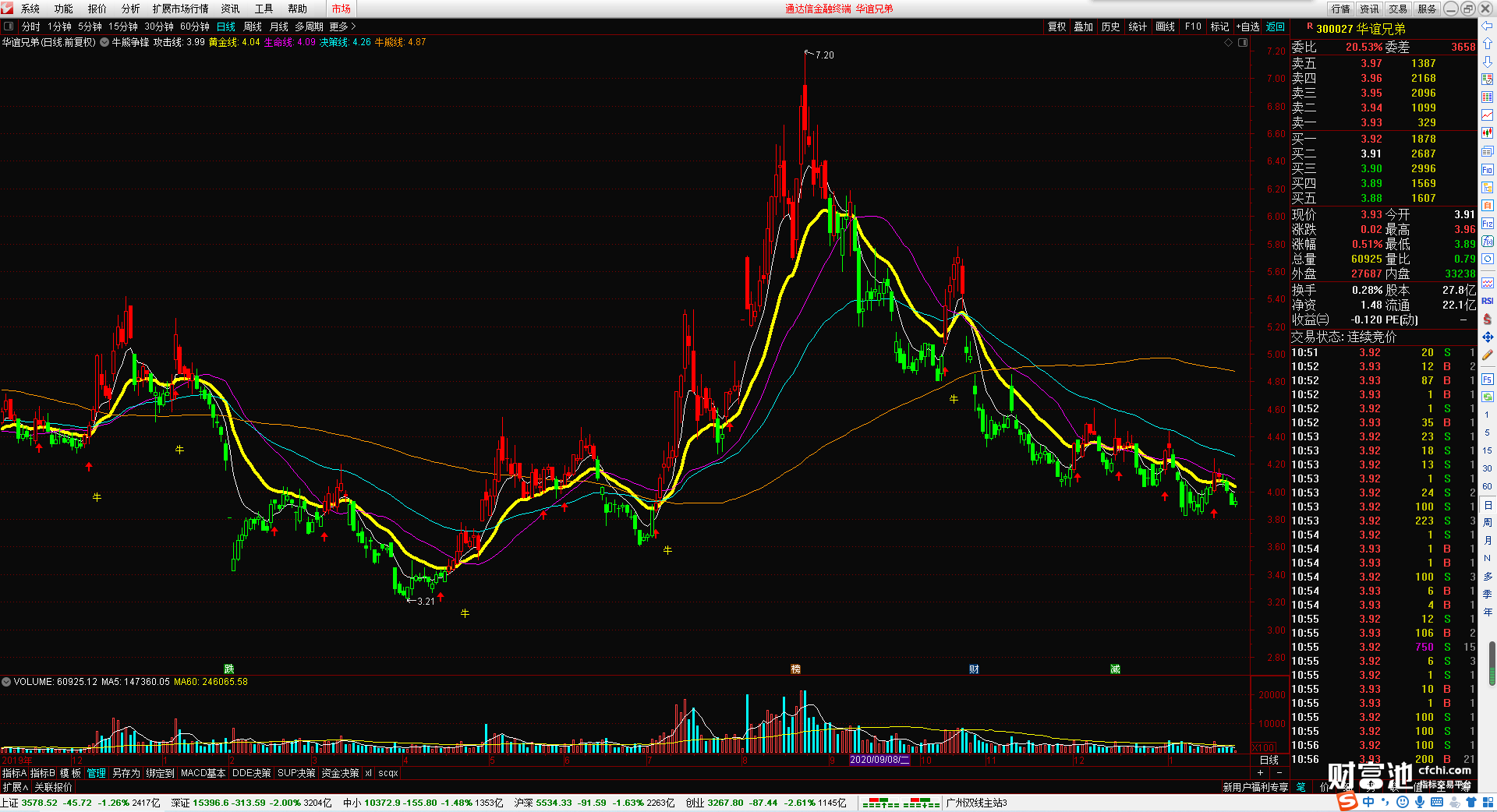
Task: Click the up arrow icon in right sidebar
Action: click(x=1487, y=44)
